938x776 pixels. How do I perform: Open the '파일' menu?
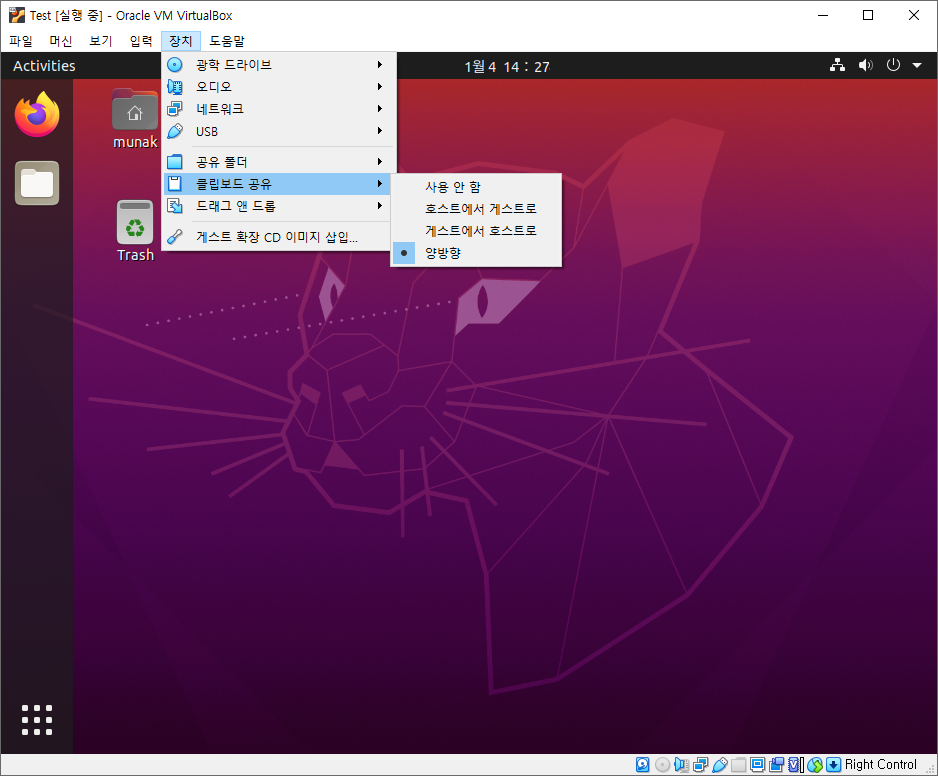pos(21,41)
